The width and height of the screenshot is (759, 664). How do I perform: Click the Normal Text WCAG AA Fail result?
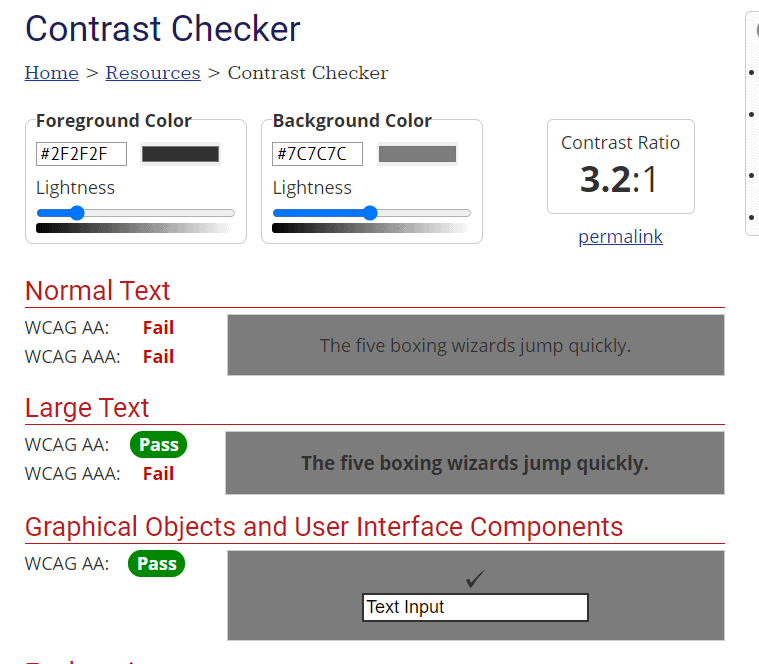coord(158,328)
